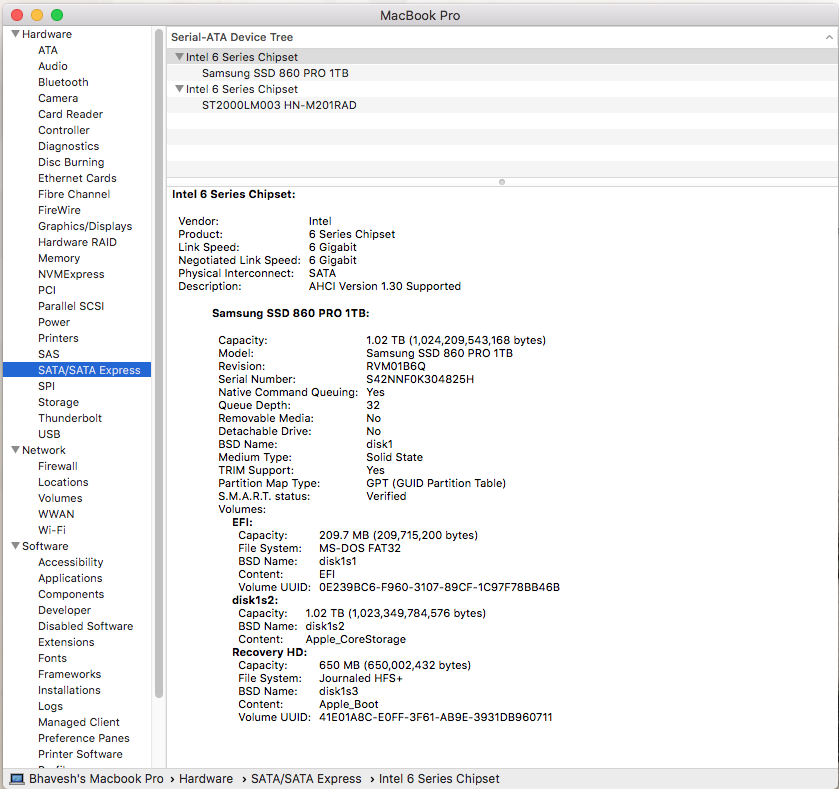
Task: Collapse first Intel 6 Series Chipset row
Action: click(180, 57)
